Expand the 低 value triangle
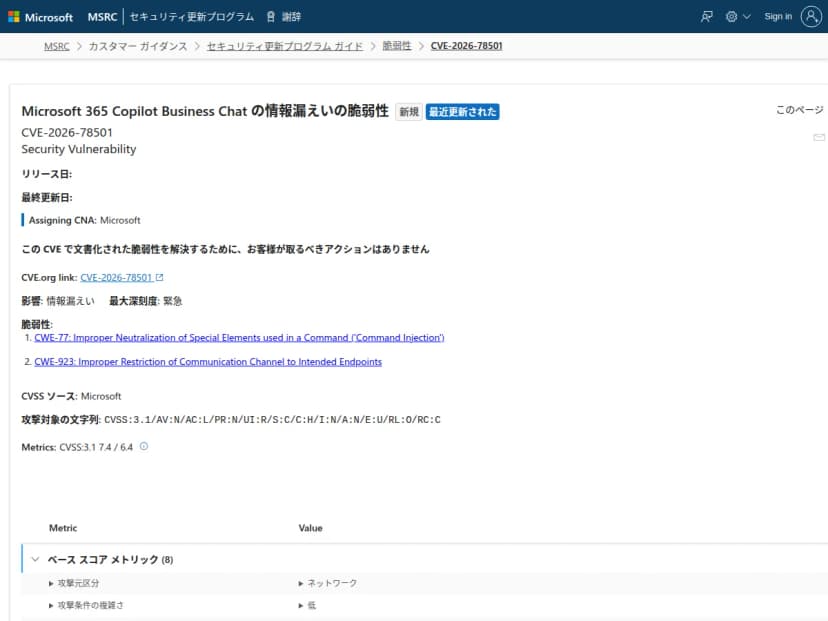The image size is (828, 621). pyautogui.click(x=300, y=606)
